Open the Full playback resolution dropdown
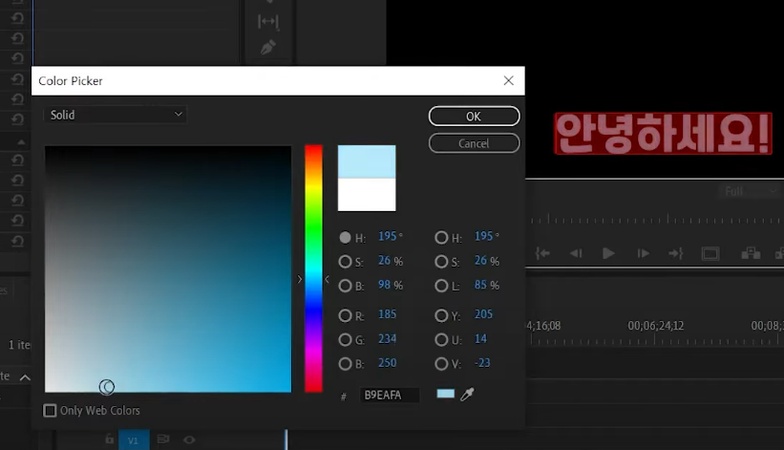The width and height of the screenshot is (784, 450). [749, 192]
